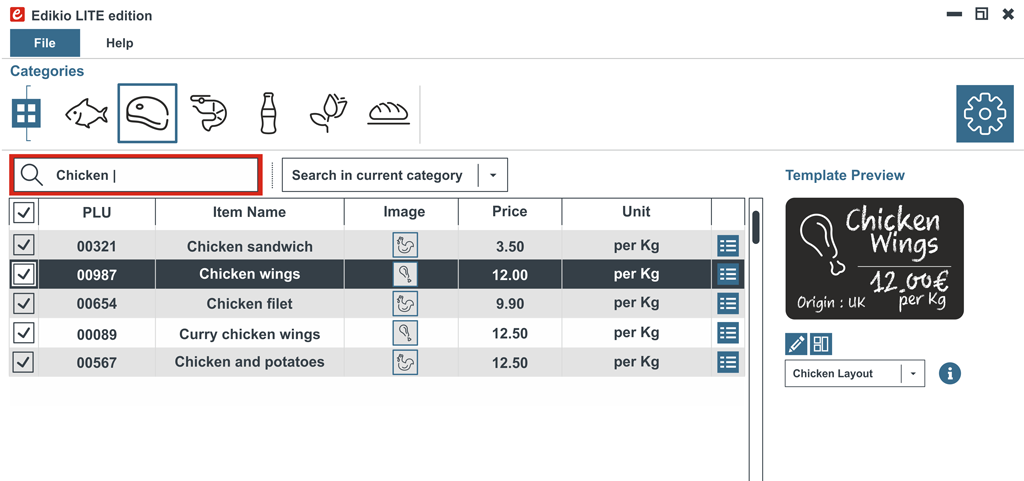The width and height of the screenshot is (1024, 481).
Task: Show all categories grid icon
Action: point(26,113)
